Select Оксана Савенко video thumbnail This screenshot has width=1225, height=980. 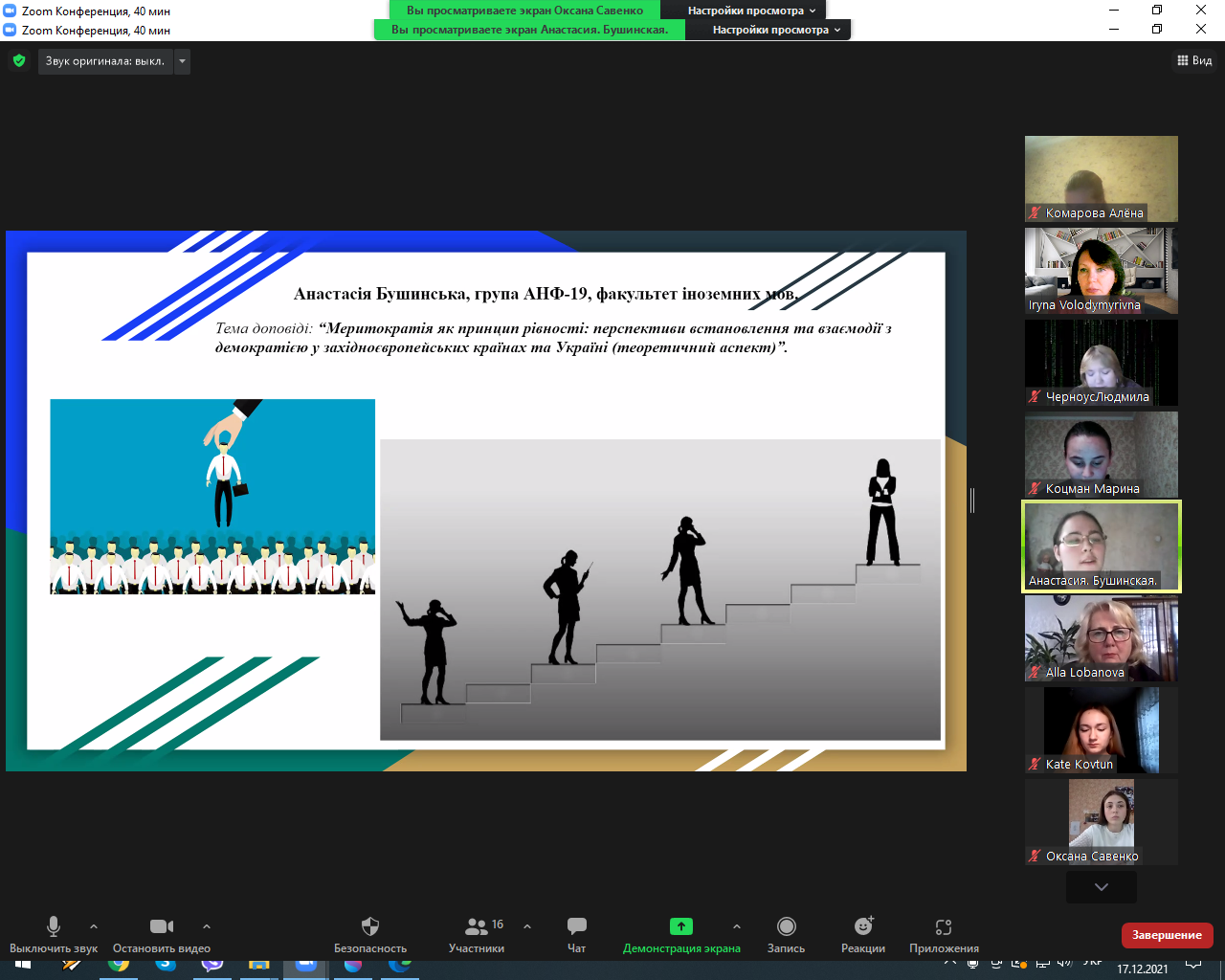1102,822
